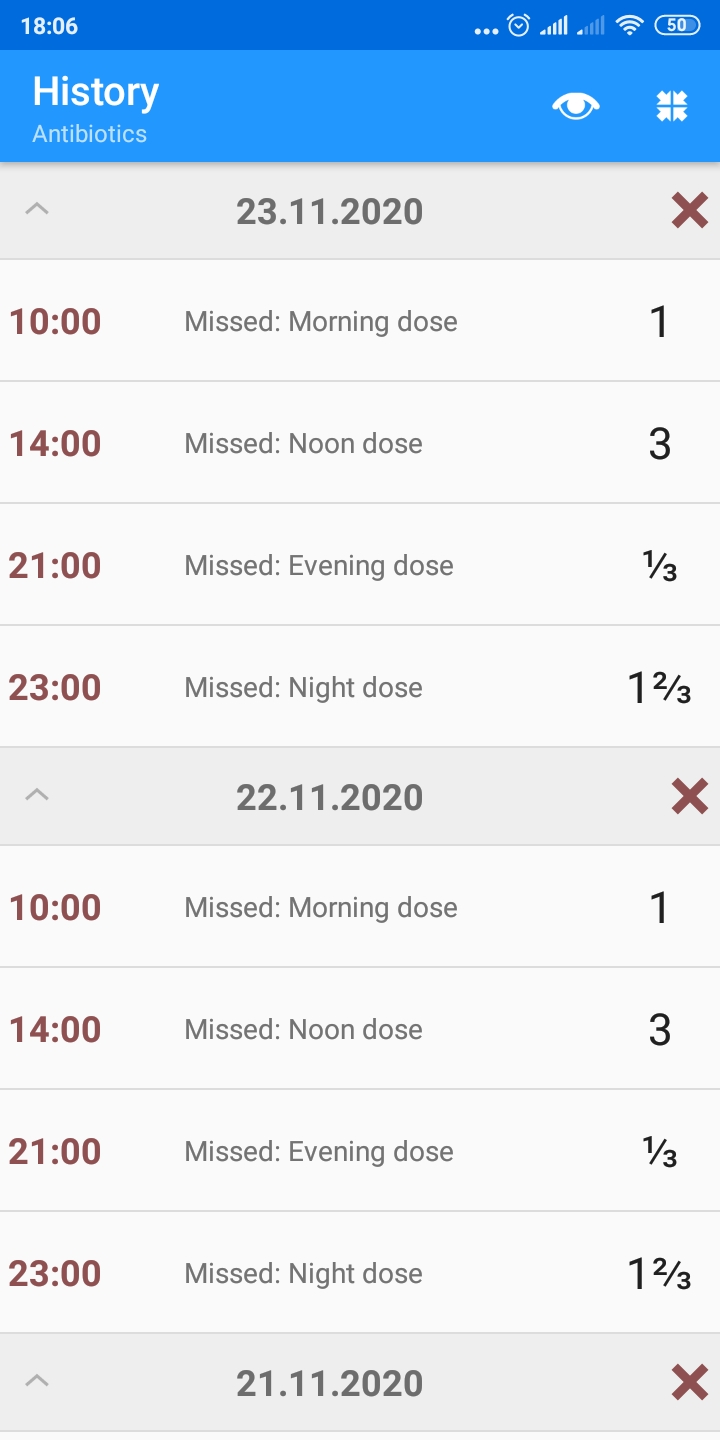Tap 22.11.2020 Night dose at 23:00
Viewport: 720px width, 1440px height.
click(x=360, y=1273)
